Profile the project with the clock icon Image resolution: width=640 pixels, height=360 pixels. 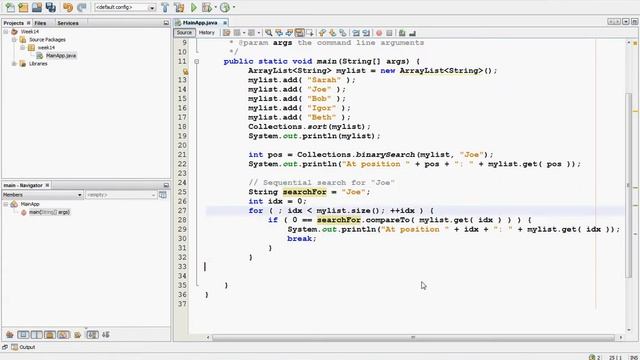click(x=224, y=7)
